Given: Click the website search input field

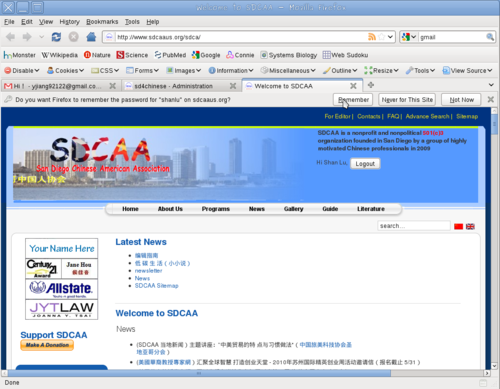Looking at the screenshot, I should click(414, 226).
